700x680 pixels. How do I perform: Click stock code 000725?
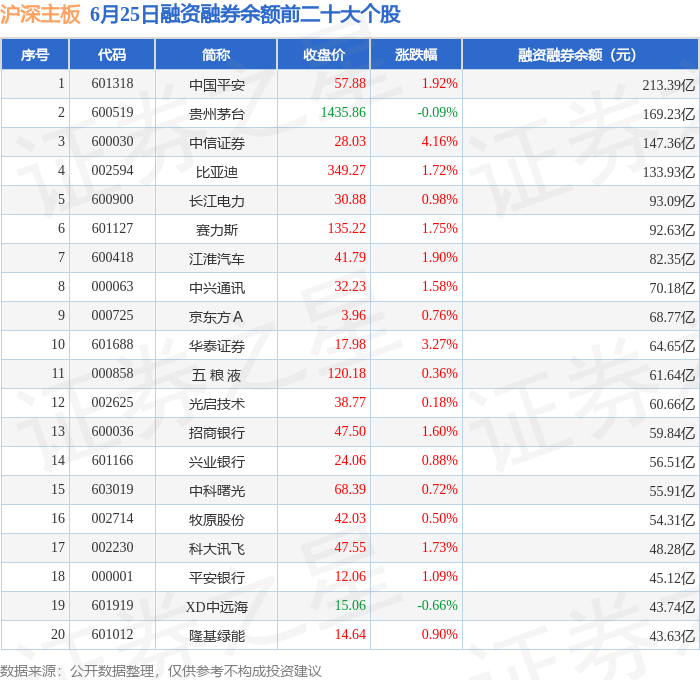112,316
